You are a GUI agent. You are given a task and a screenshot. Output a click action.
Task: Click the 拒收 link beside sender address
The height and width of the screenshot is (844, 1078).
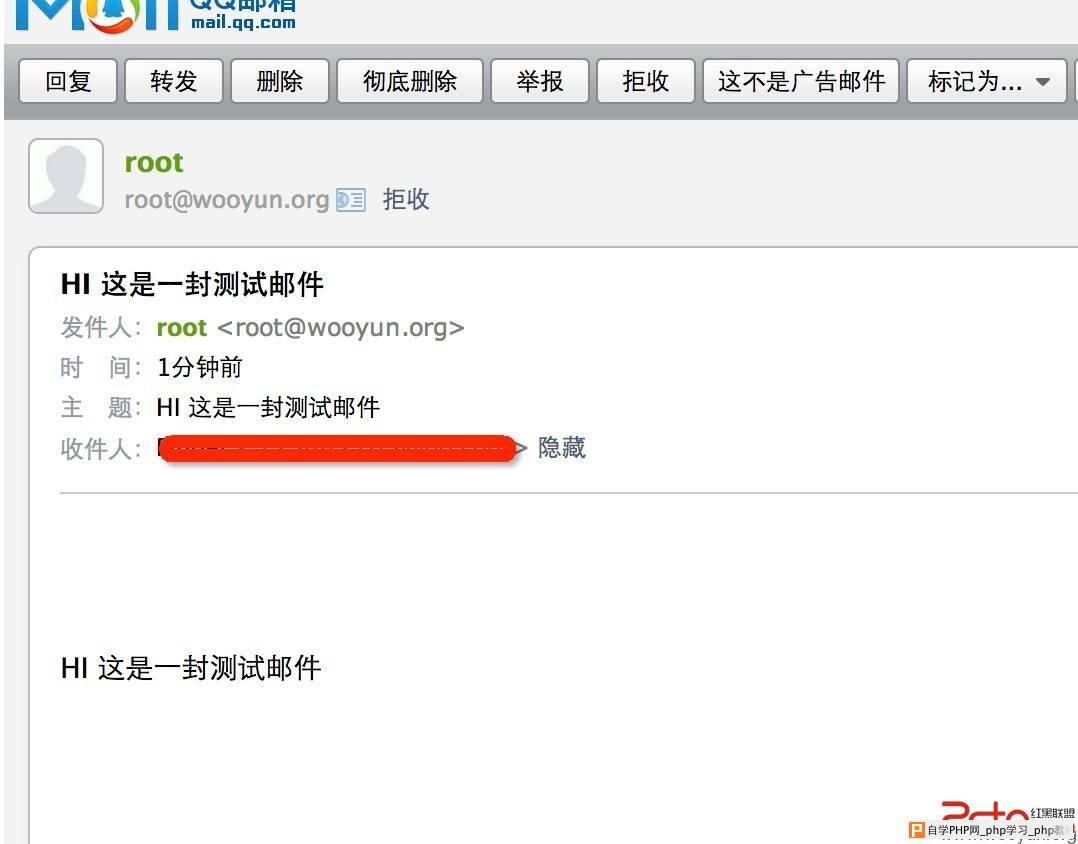click(x=406, y=199)
